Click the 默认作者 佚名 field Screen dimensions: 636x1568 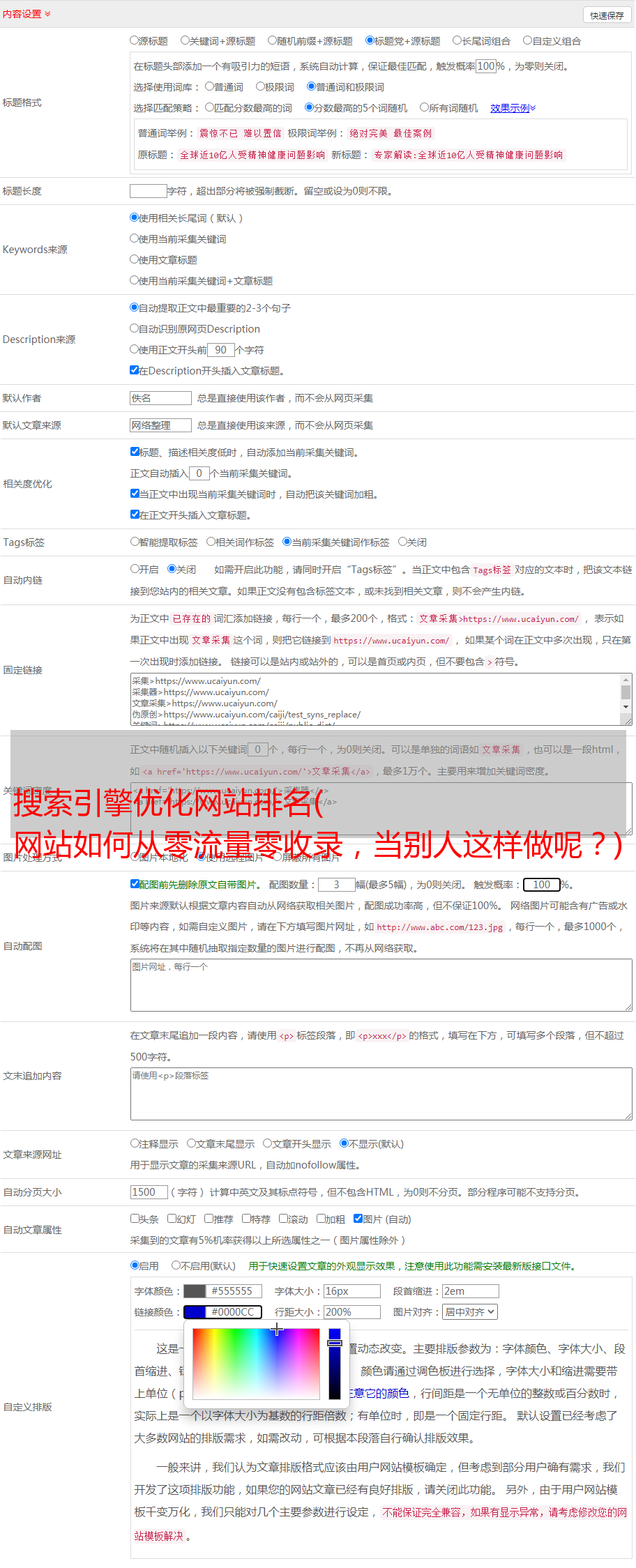(x=160, y=398)
